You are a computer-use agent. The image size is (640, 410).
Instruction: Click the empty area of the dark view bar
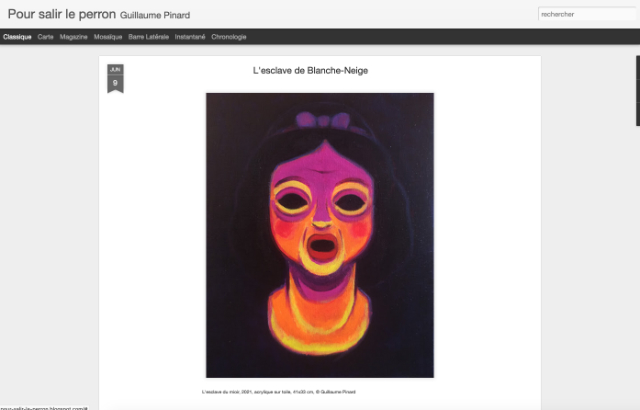pos(441,37)
